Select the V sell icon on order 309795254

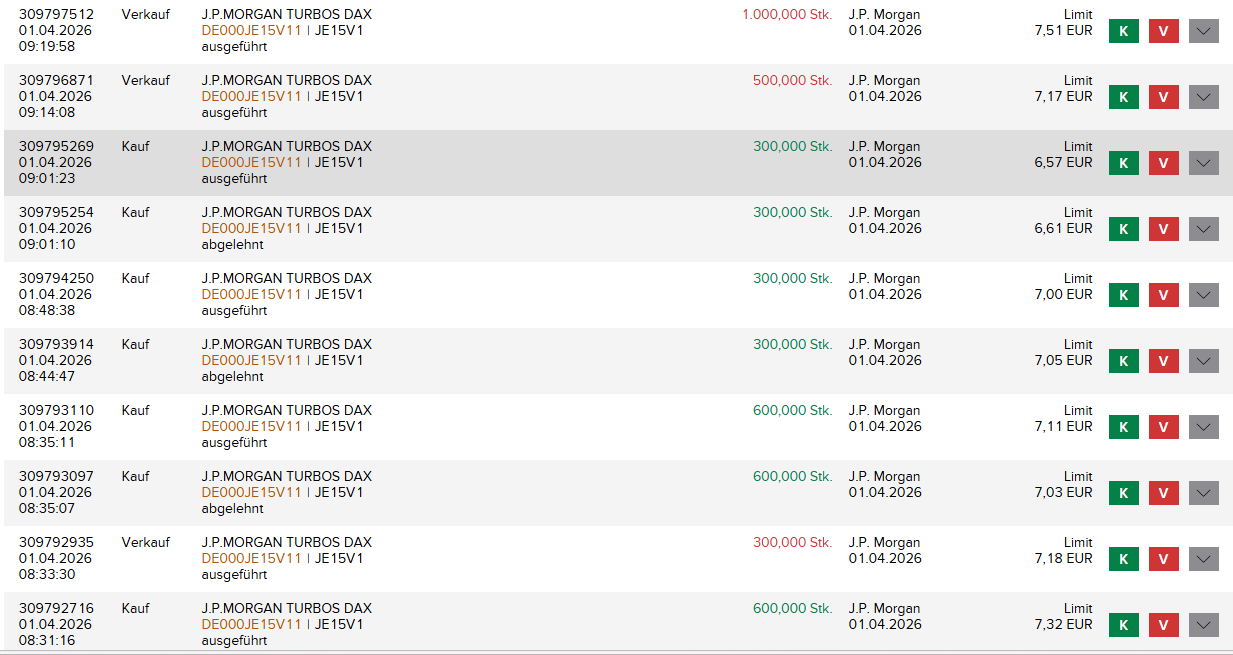(1163, 228)
